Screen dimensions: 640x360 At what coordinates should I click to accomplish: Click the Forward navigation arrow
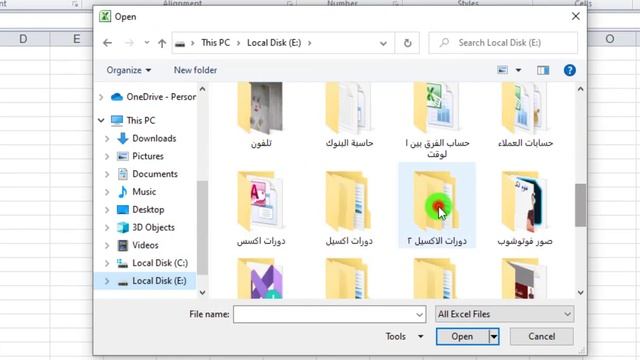[129, 43]
